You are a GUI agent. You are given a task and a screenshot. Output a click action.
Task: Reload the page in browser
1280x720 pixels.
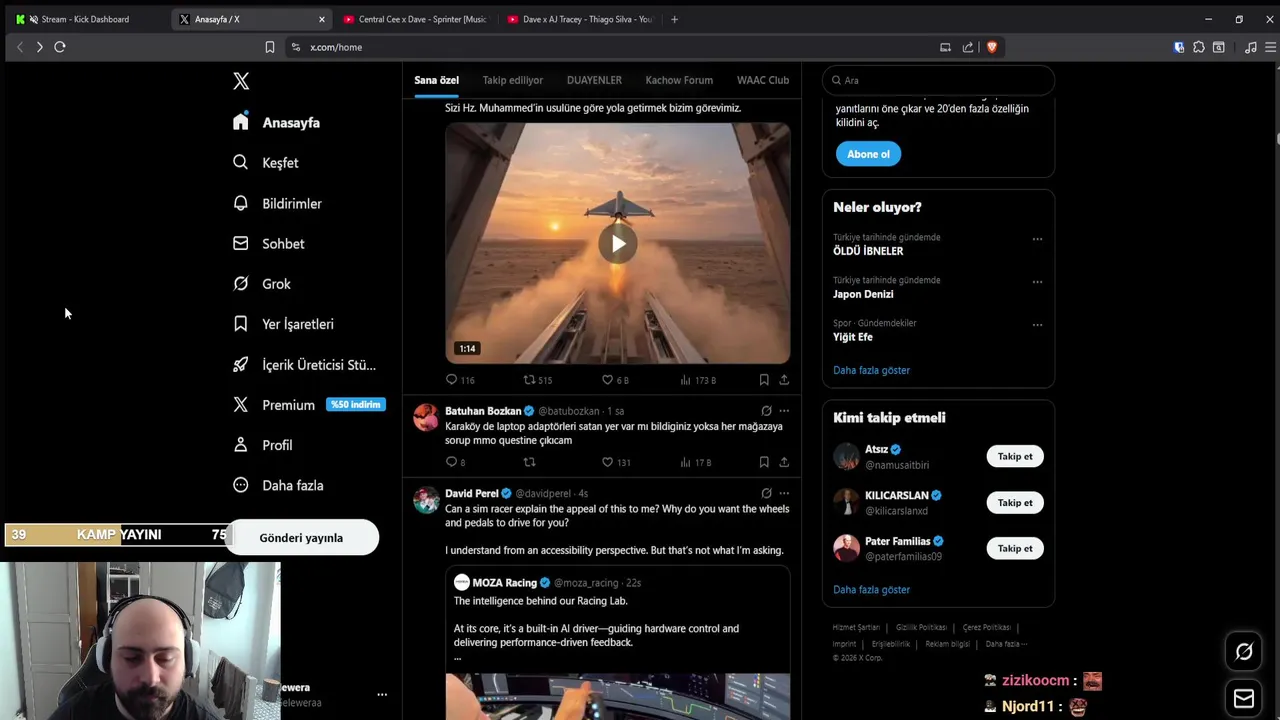tap(60, 47)
